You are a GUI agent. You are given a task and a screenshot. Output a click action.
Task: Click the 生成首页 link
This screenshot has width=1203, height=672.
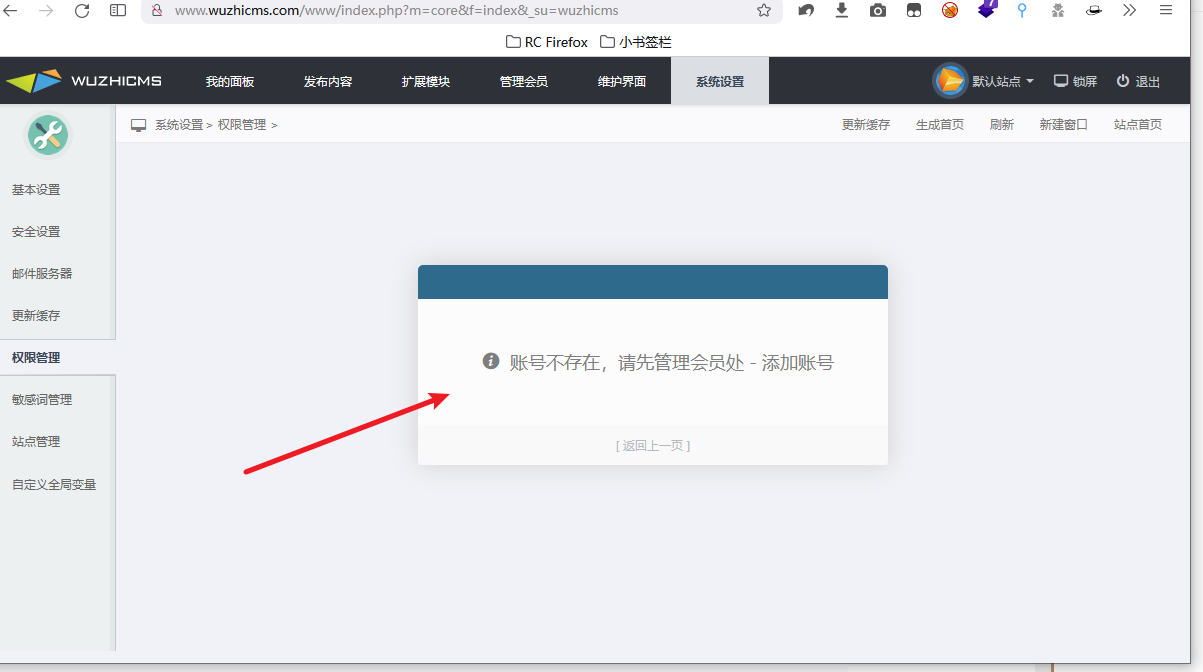point(940,125)
